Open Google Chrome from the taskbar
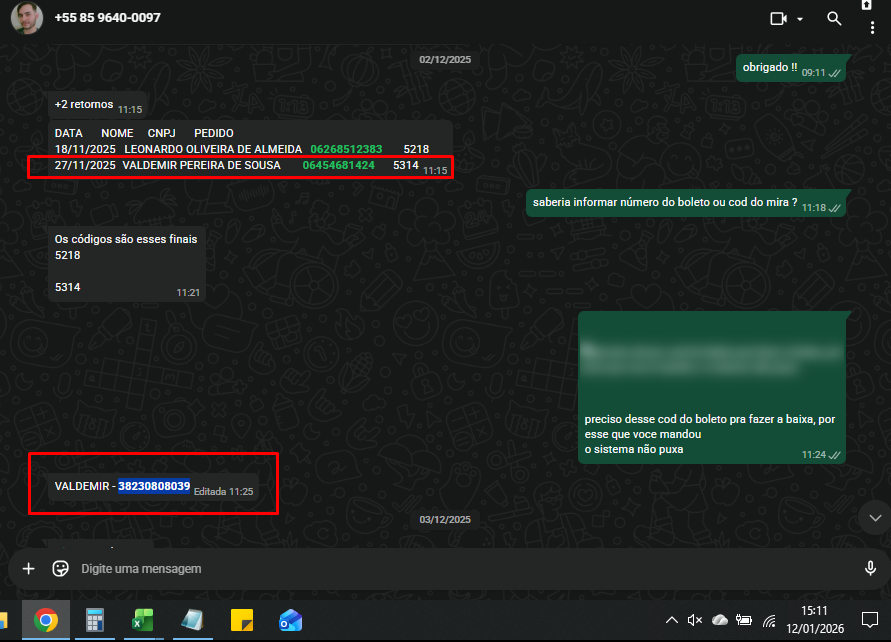This screenshot has height=642, width=891. tap(45, 621)
